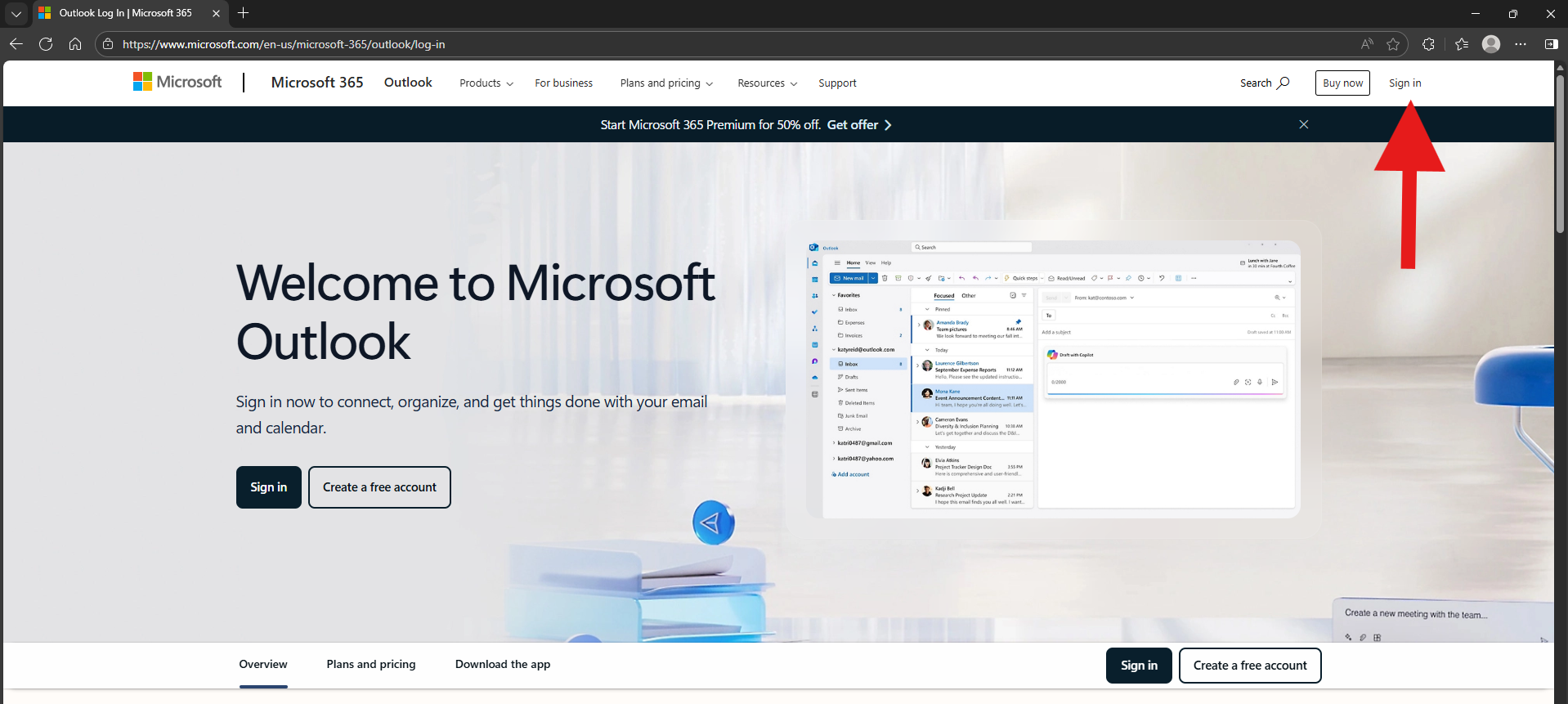Click the Get offer link
1568x704 pixels.
[858, 125]
